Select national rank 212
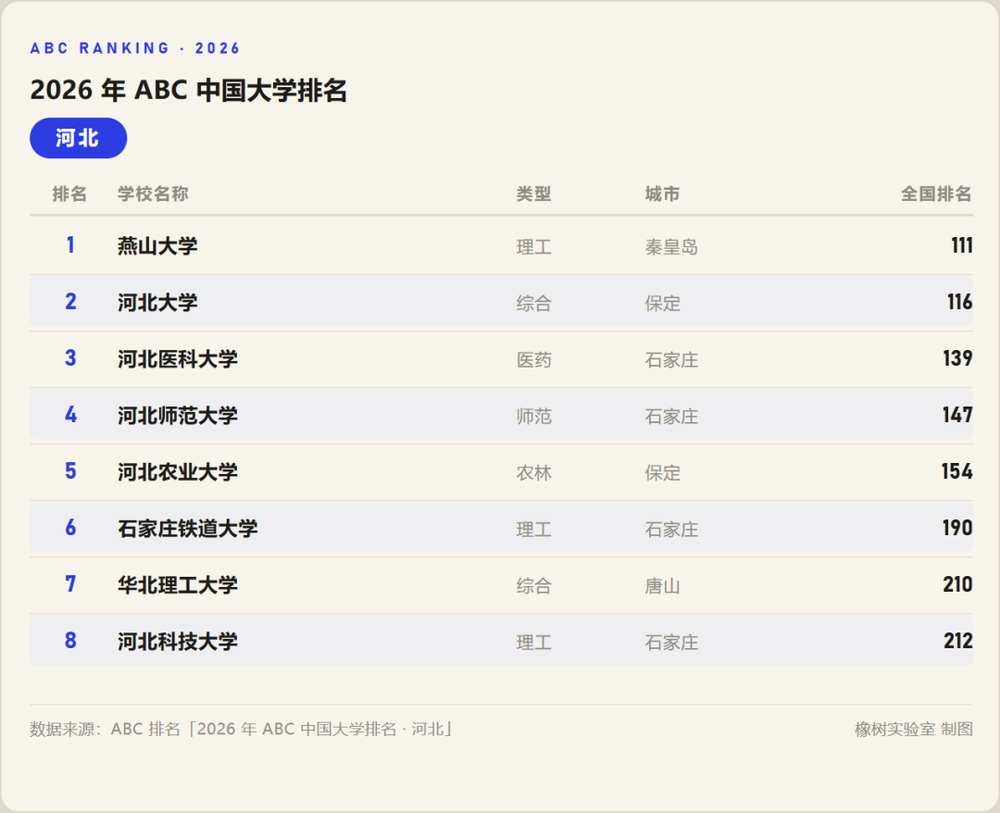 tap(958, 641)
